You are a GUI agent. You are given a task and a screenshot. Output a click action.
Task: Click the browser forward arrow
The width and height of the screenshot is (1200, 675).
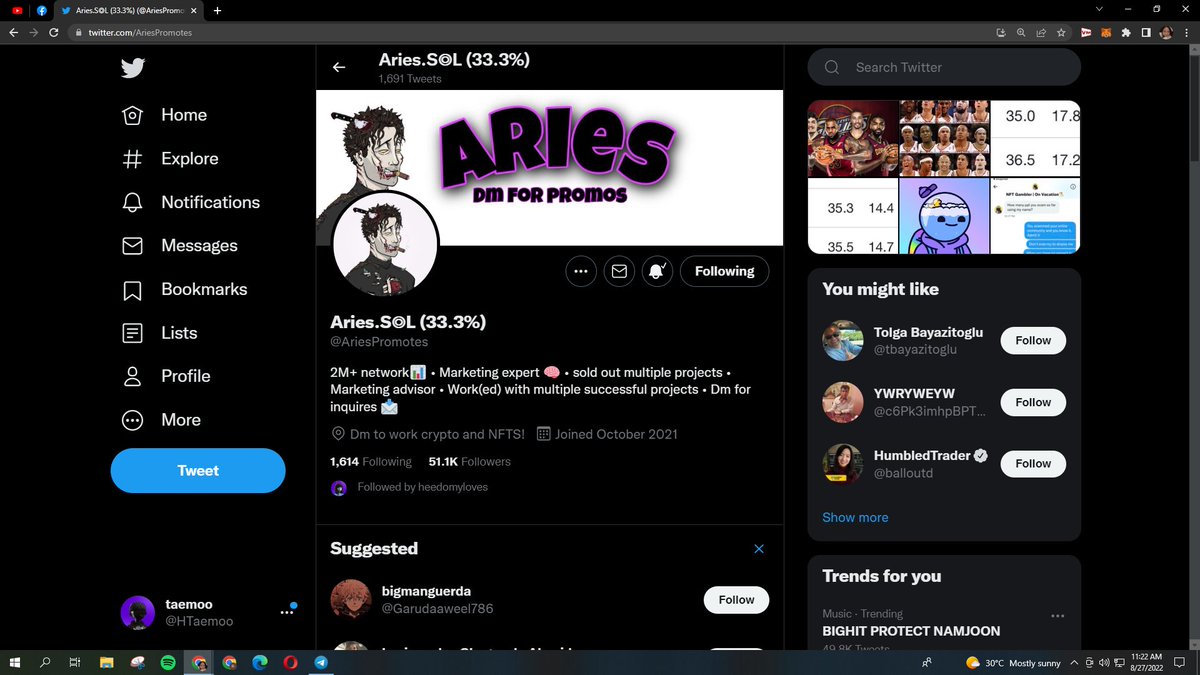pyautogui.click(x=33, y=32)
